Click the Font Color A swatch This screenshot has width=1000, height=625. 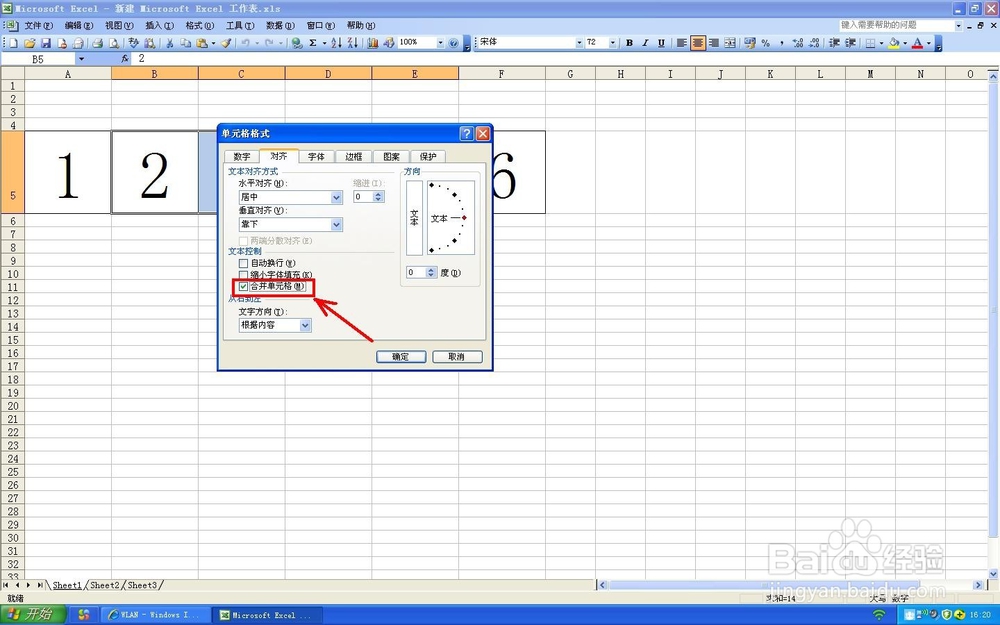coord(917,43)
